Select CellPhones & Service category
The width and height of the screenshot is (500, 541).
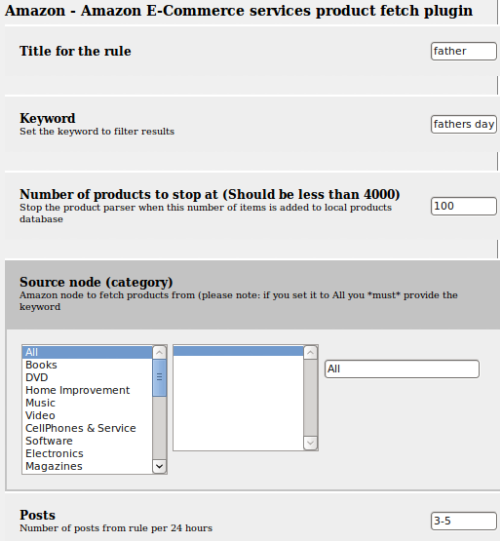(x=87, y=428)
